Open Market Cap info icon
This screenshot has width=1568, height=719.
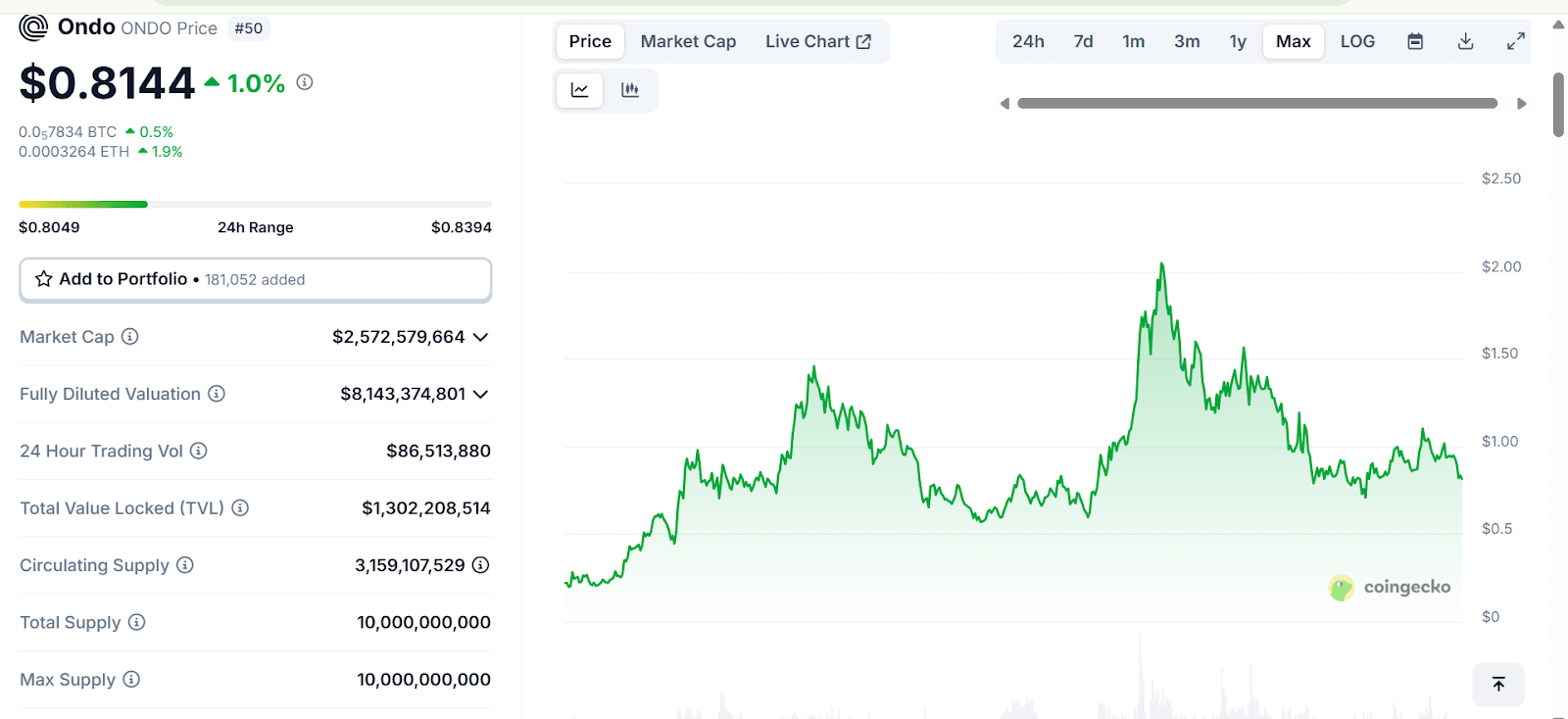[x=129, y=337]
